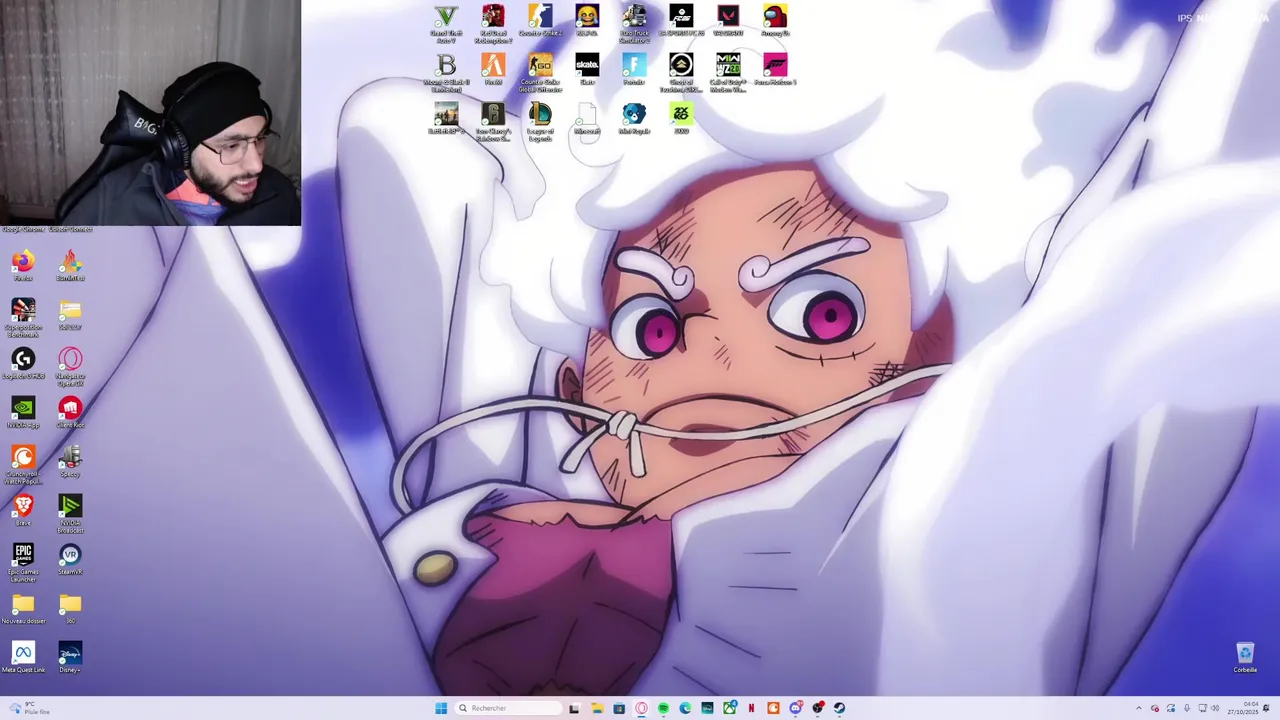Open File Explorer from the taskbar

597,708
